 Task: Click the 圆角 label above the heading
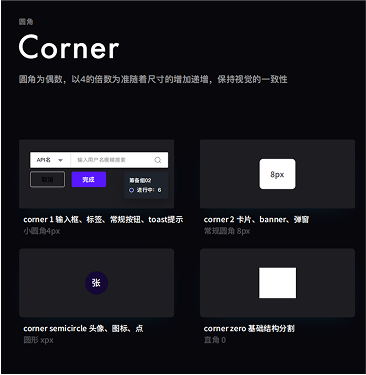26,22
